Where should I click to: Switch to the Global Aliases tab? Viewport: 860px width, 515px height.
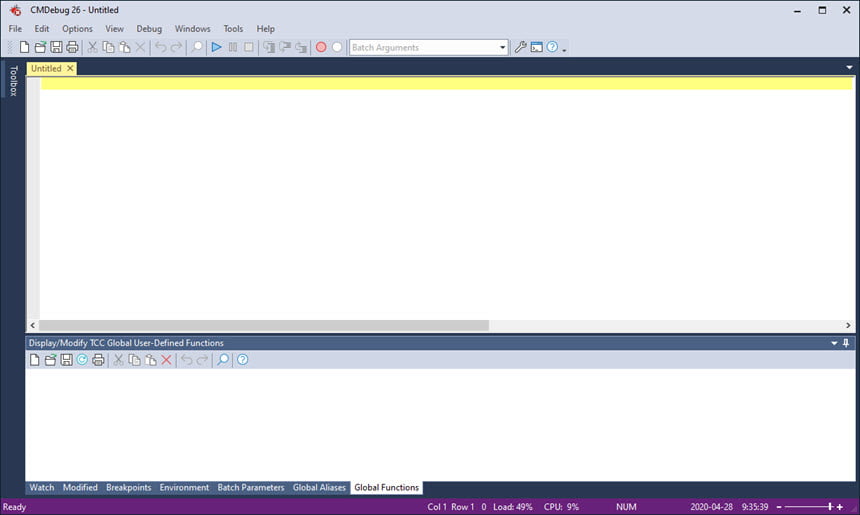[x=319, y=488]
